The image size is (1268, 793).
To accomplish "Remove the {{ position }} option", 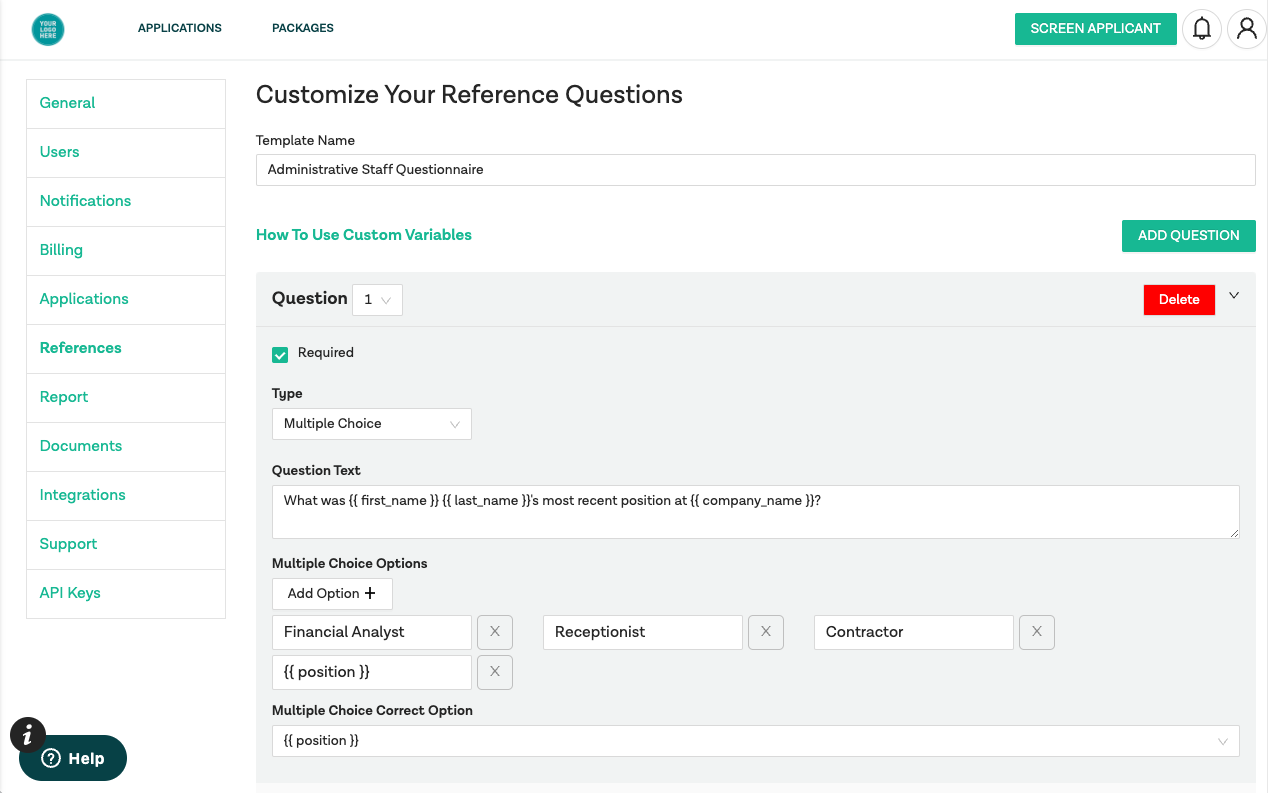I will click(x=495, y=672).
